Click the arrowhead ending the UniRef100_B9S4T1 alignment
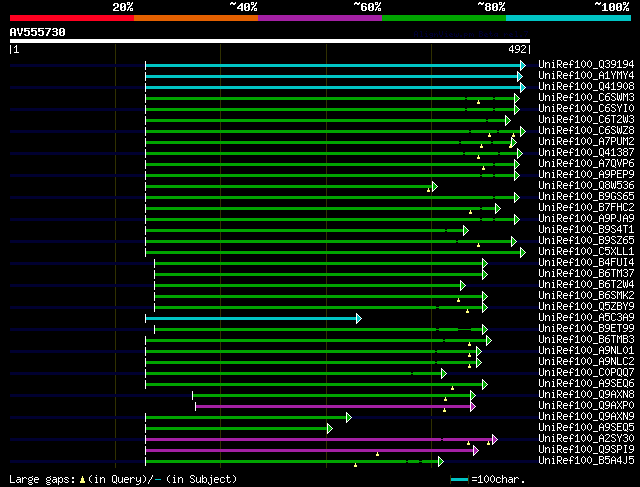The height and width of the screenshot is (487, 640). click(x=466, y=231)
